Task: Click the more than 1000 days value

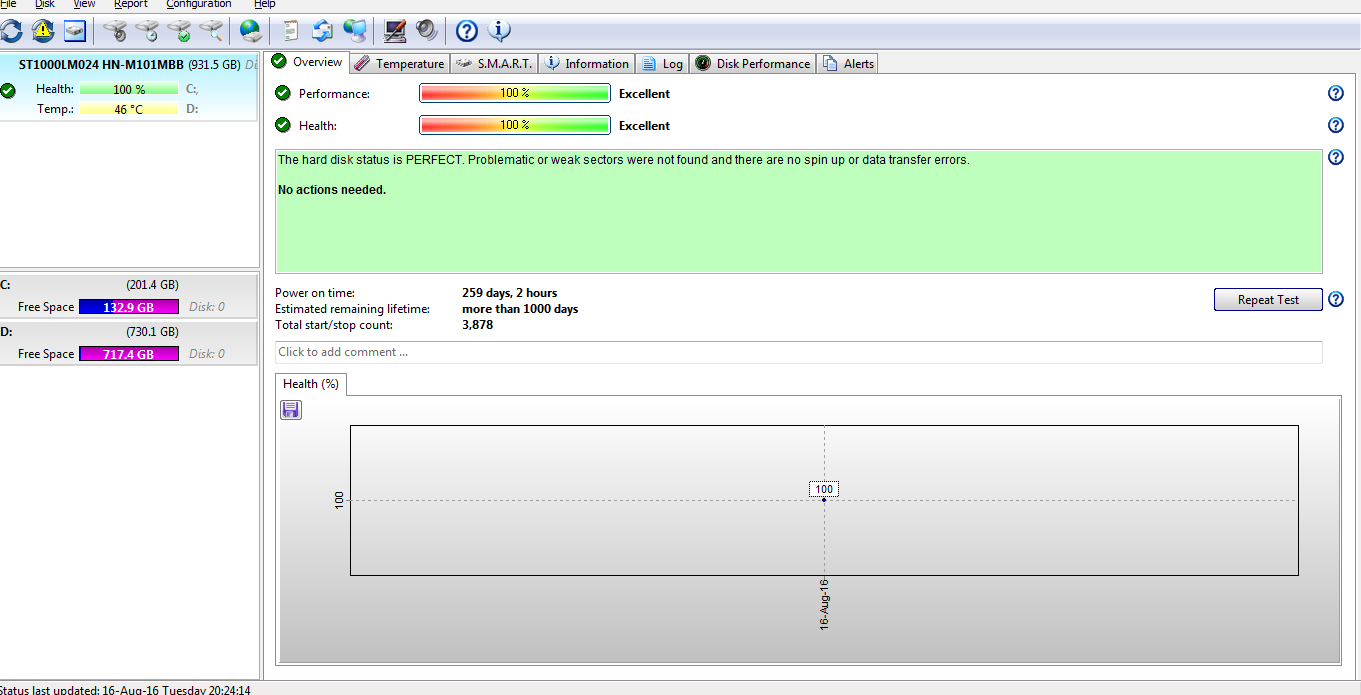Action: point(520,309)
